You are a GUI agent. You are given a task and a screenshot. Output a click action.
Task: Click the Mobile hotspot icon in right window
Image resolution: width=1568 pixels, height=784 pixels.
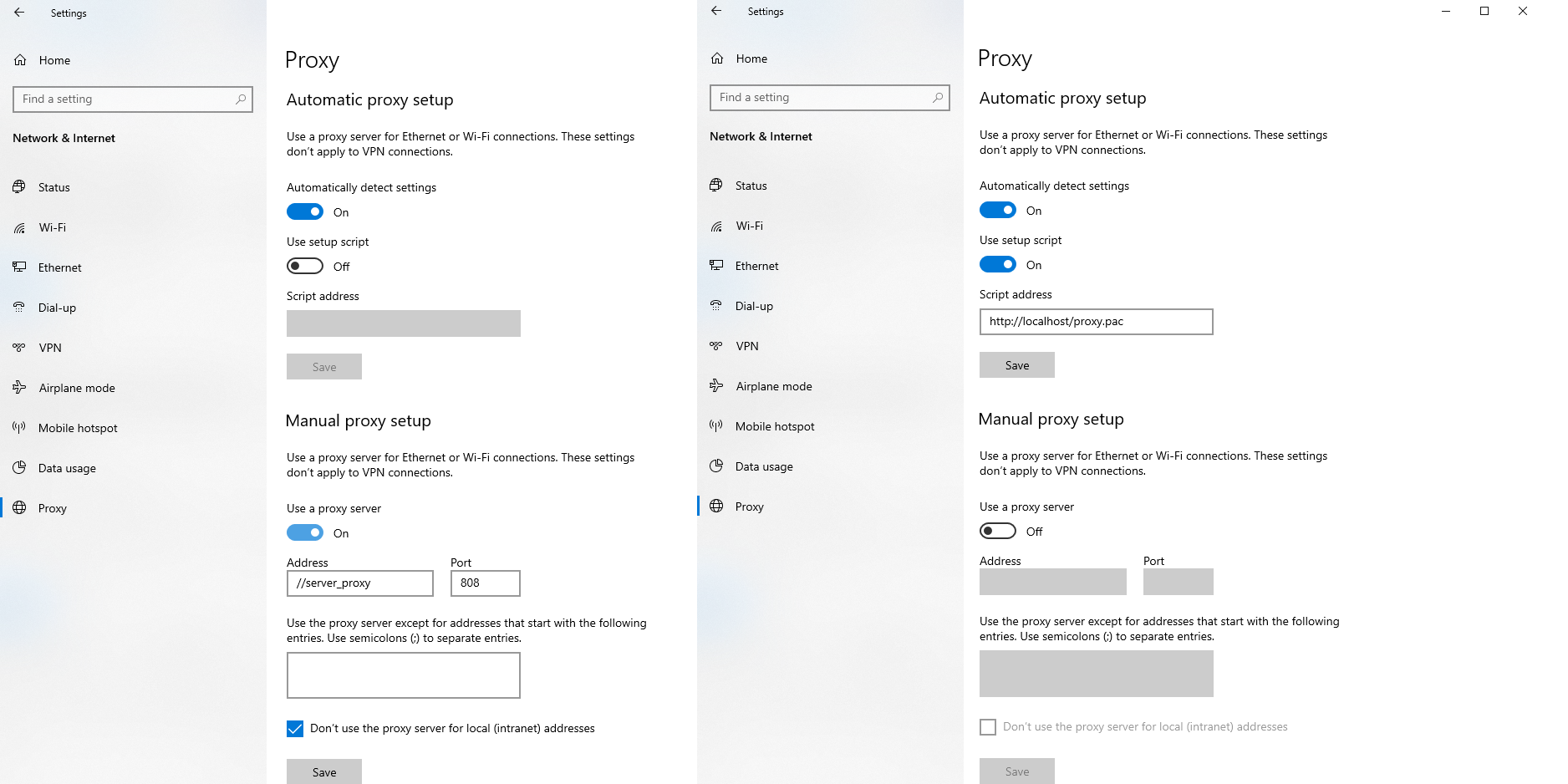[716, 426]
